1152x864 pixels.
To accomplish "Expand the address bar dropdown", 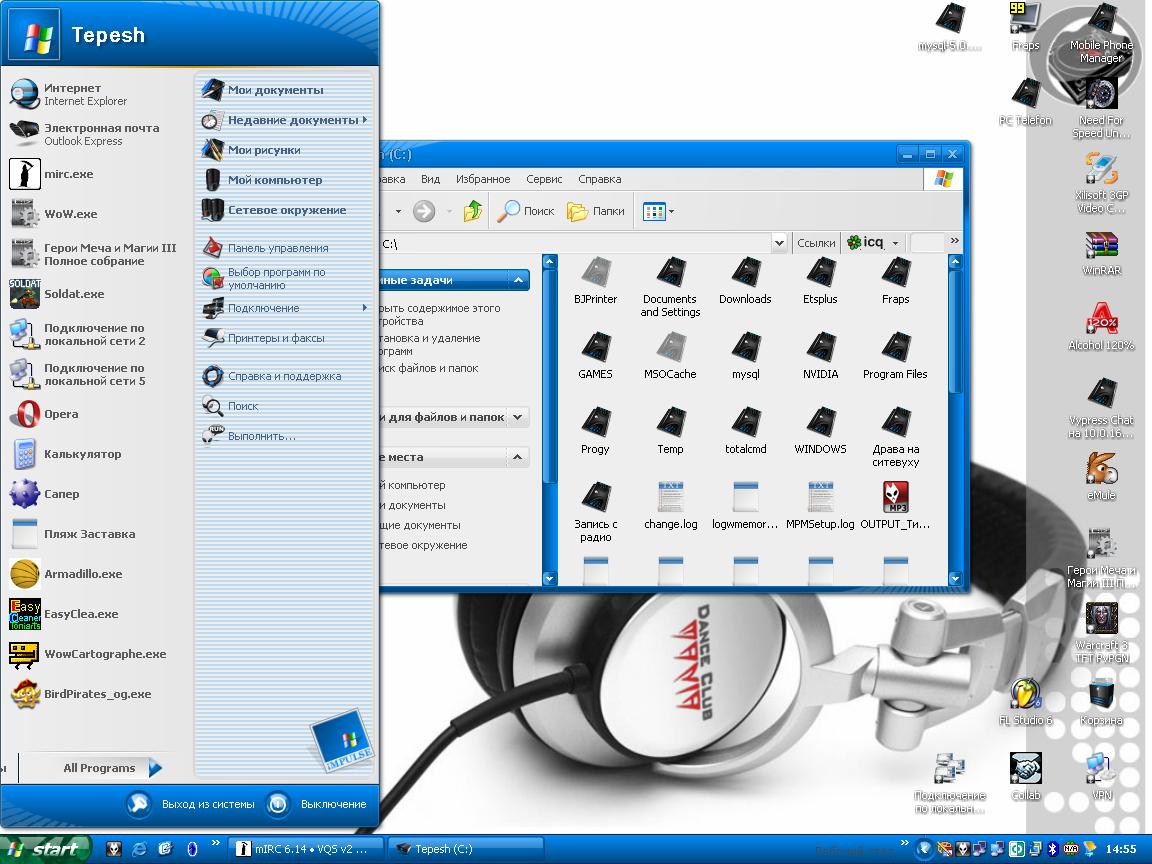I will [779, 243].
